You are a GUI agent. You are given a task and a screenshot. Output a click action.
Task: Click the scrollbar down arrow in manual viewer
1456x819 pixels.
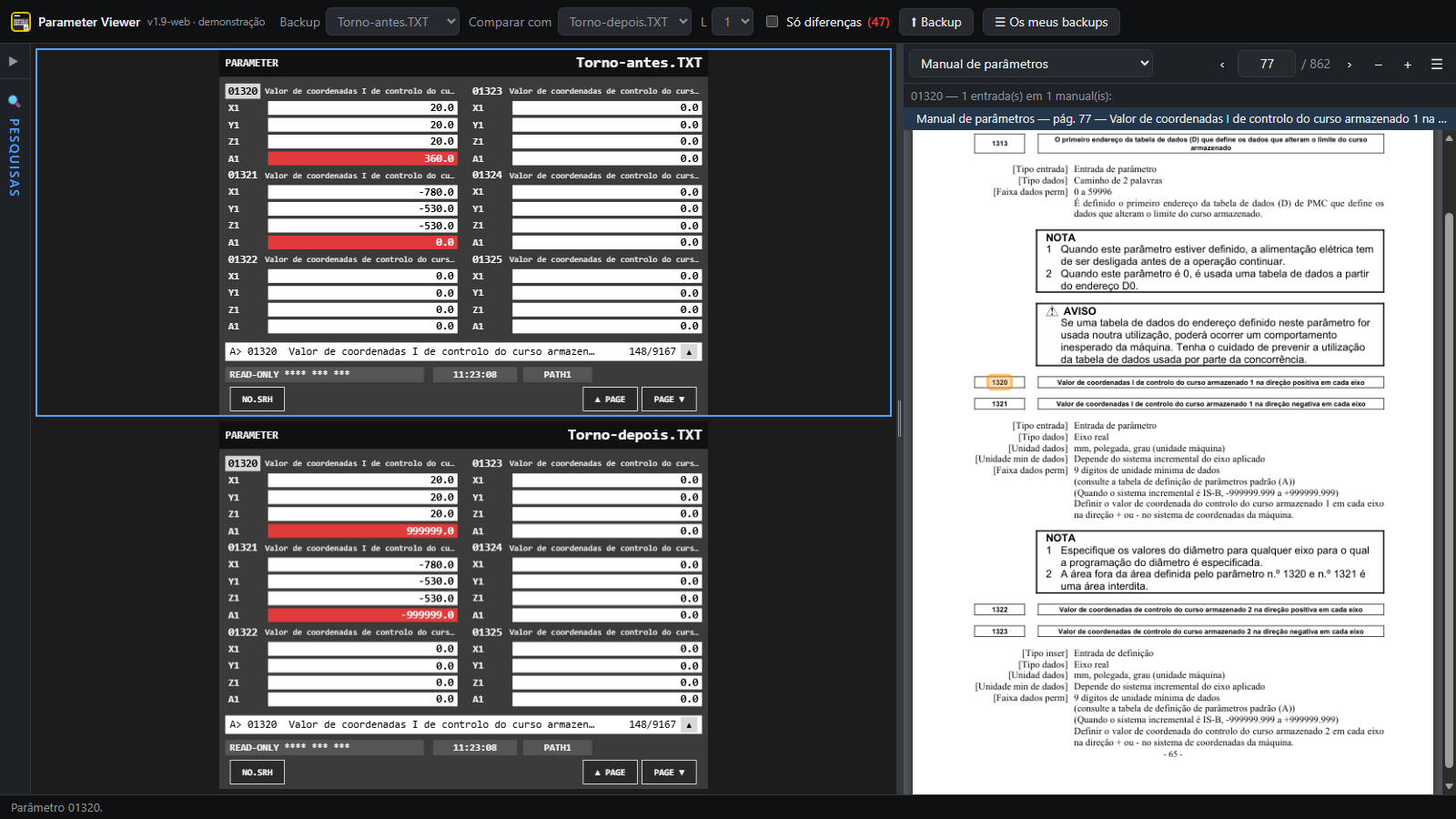click(1449, 786)
